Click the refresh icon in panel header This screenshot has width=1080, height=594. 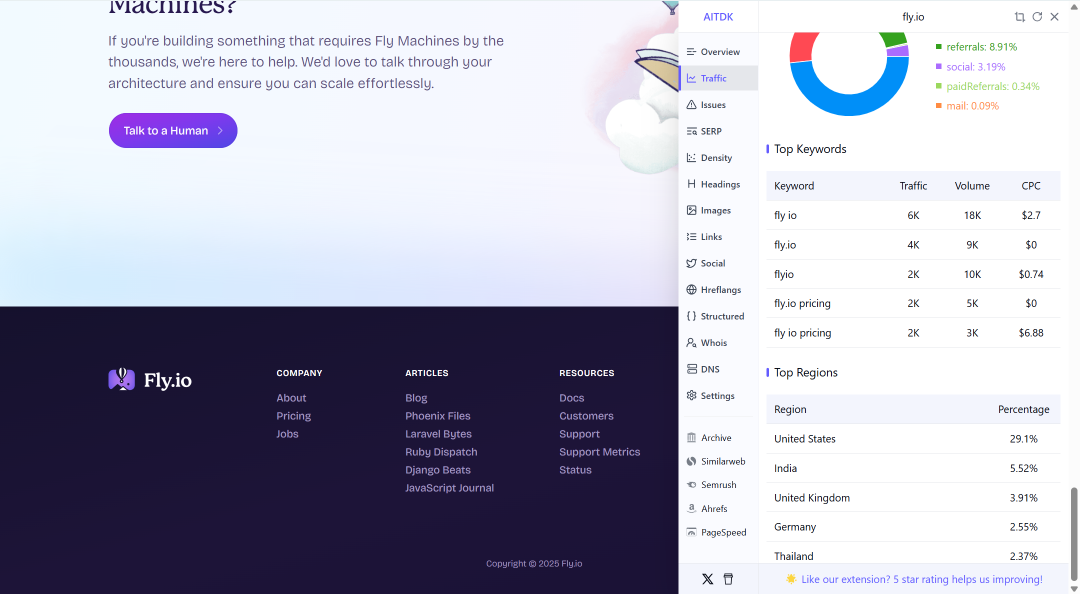coord(1037,17)
